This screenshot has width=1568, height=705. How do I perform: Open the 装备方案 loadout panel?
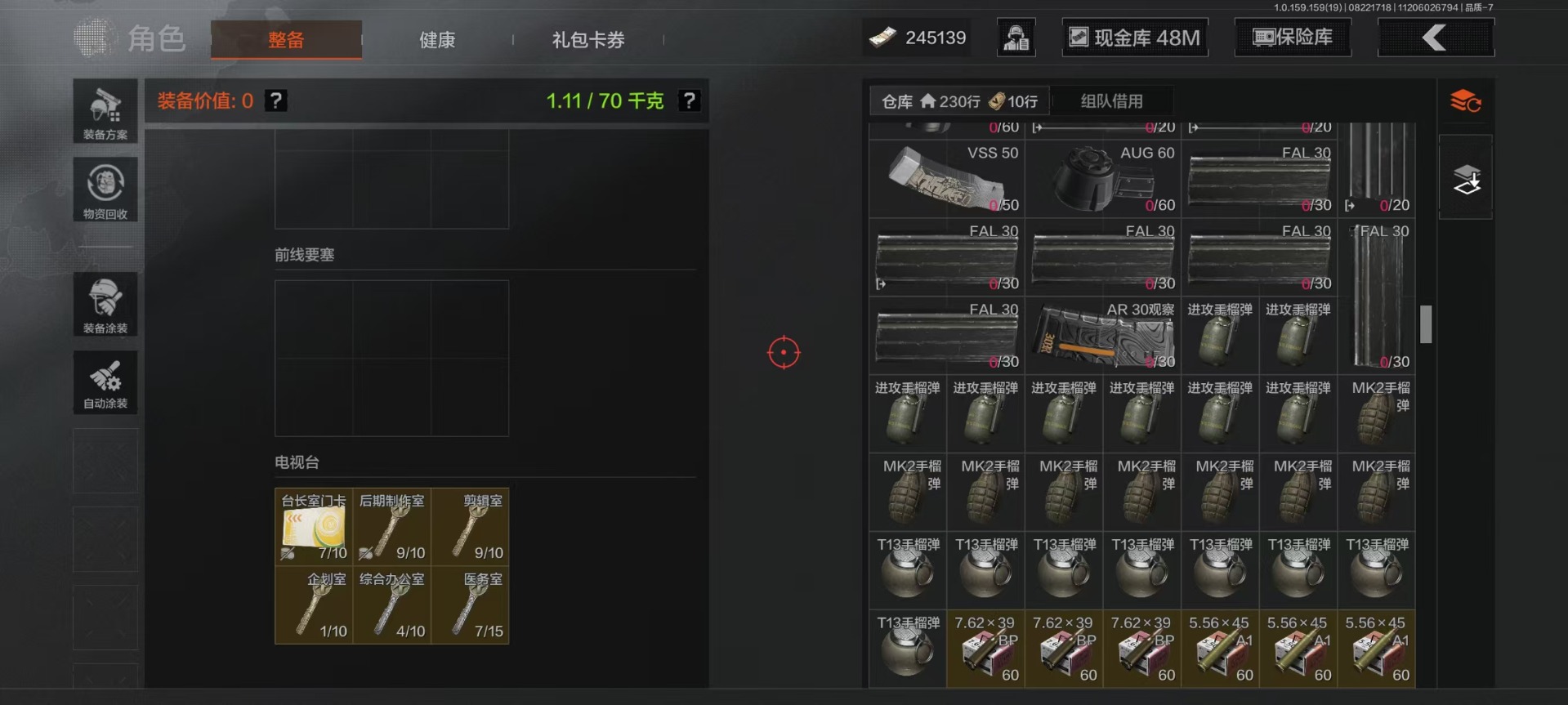pyautogui.click(x=105, y=112)
